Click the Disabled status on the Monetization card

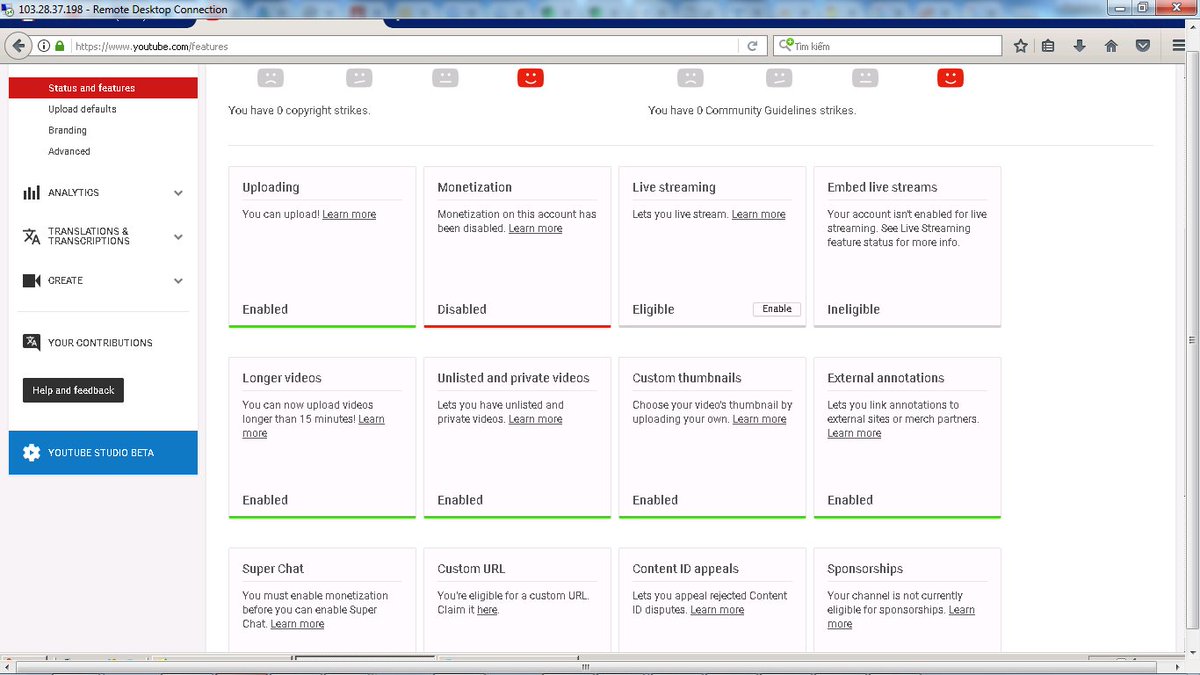(x=462, y=309)
